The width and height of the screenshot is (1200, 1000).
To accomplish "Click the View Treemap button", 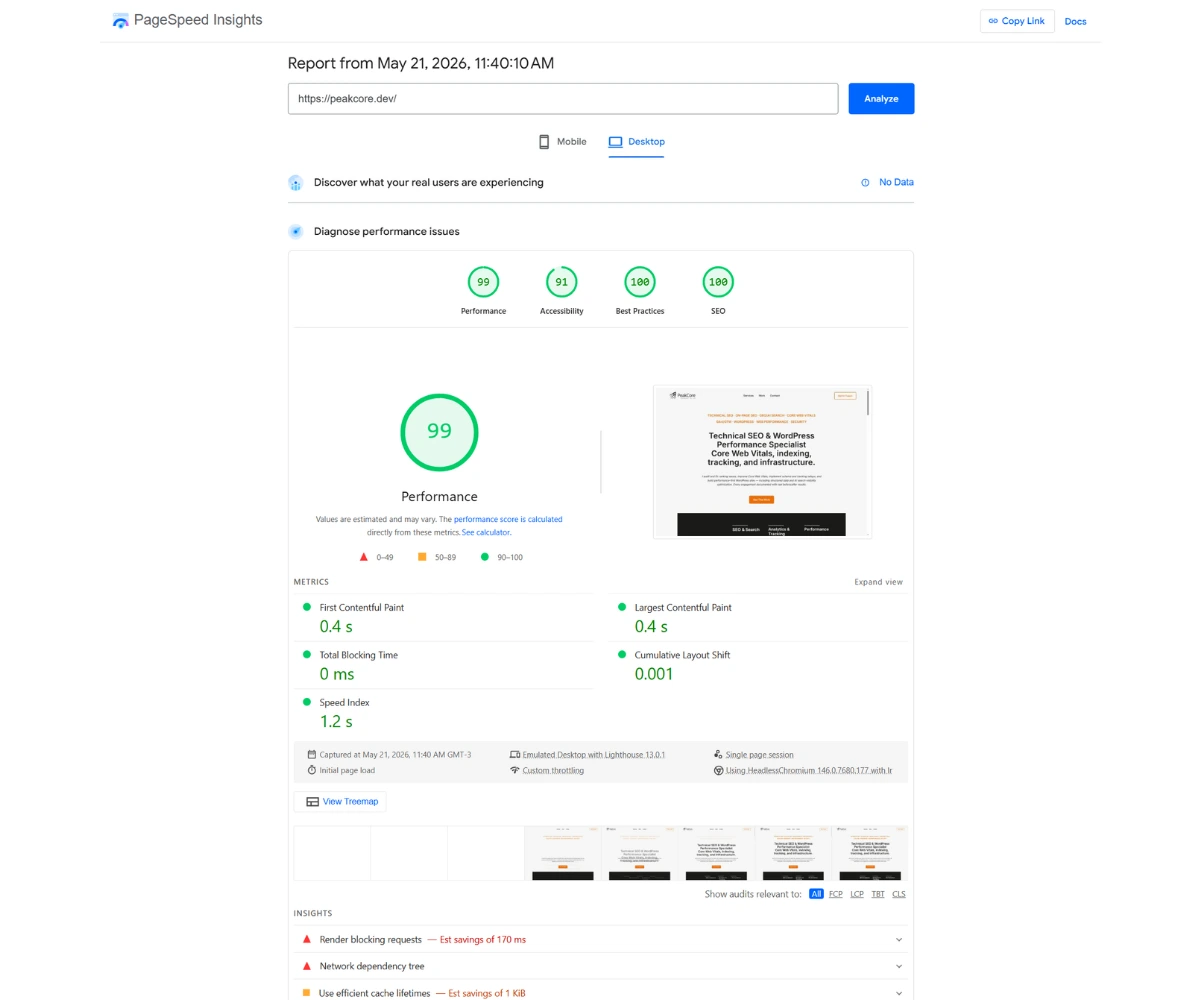I will click(x=340, y=801).
